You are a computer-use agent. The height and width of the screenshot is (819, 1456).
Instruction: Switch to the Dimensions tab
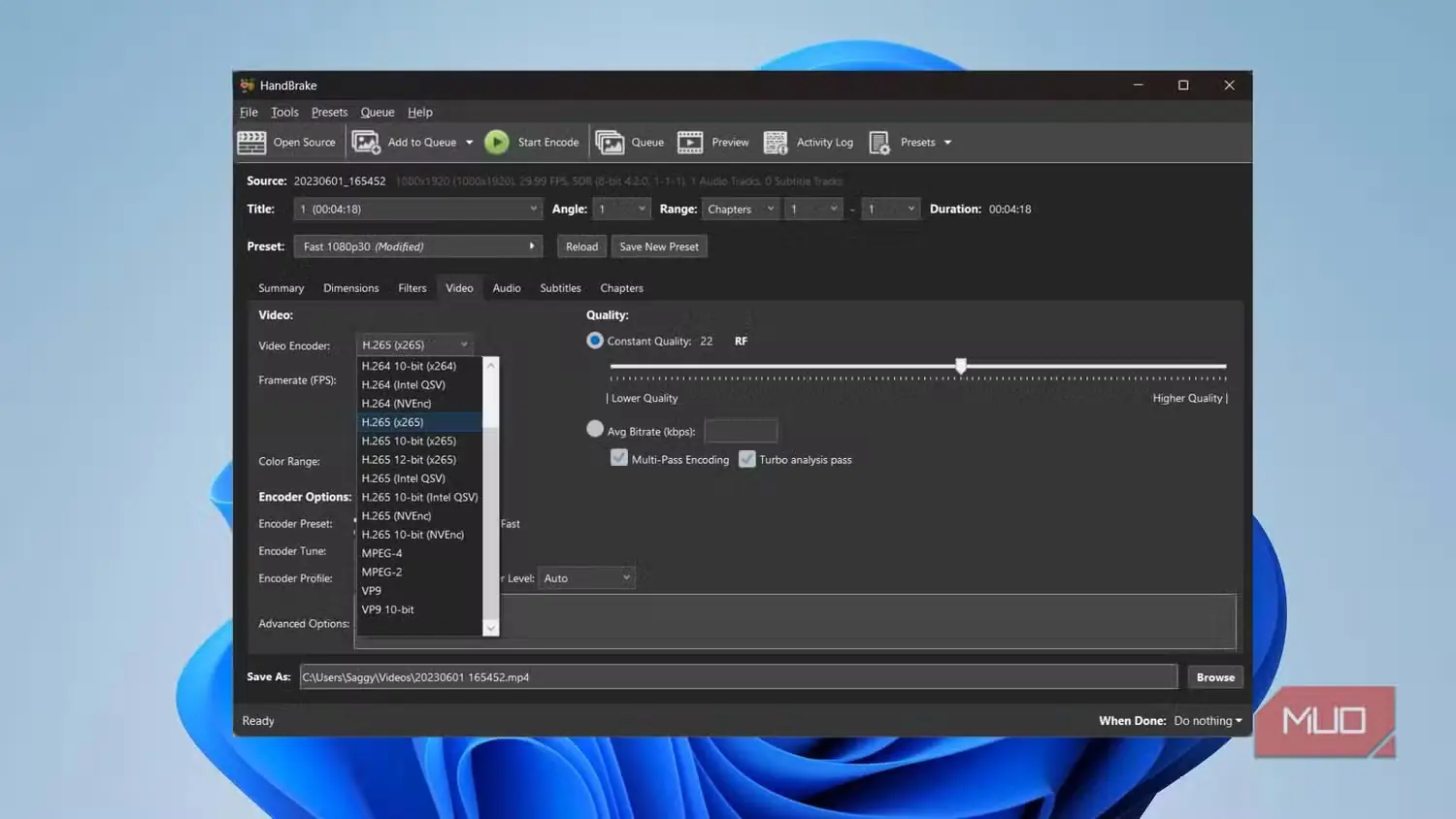click(350, 288)
